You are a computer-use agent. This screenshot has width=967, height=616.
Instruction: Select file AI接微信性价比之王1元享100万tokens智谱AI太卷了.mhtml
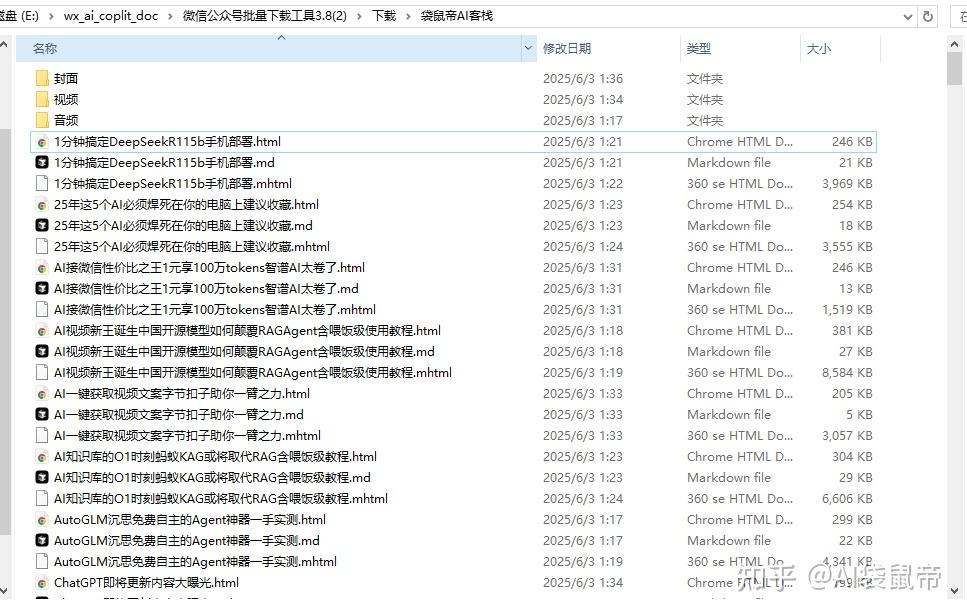[x=215, y=310]
